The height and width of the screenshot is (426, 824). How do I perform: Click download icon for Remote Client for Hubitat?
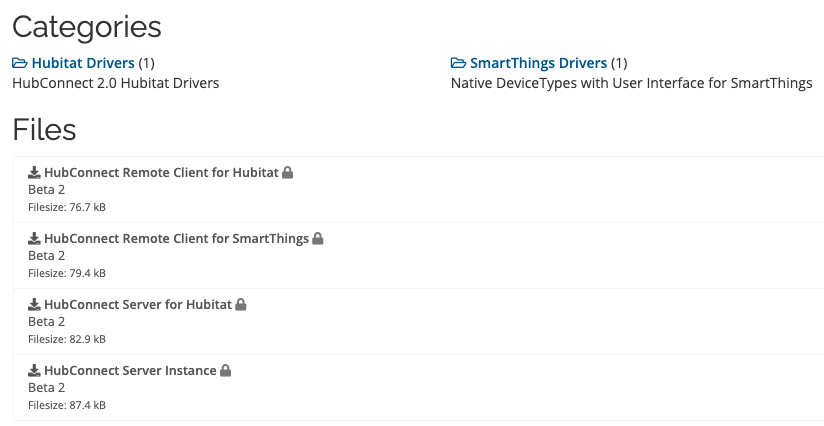[x=34, y=173]
